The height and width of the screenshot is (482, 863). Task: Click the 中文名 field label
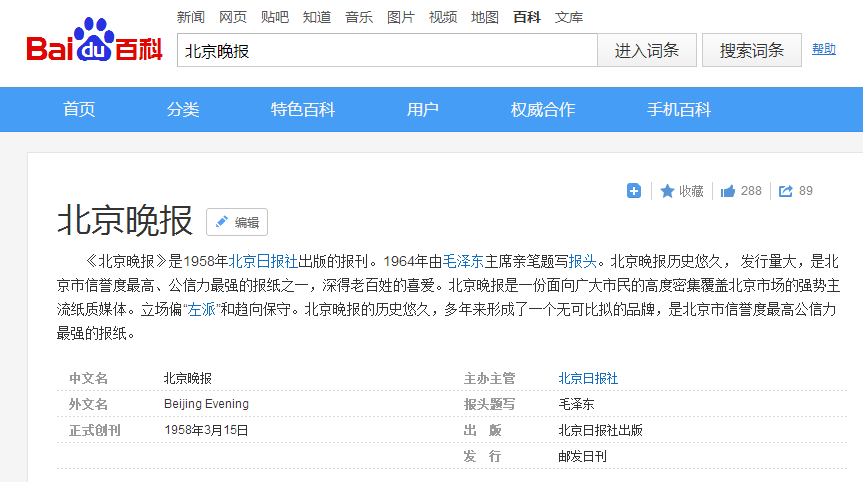pyautogui.click(x=88, y=379)
